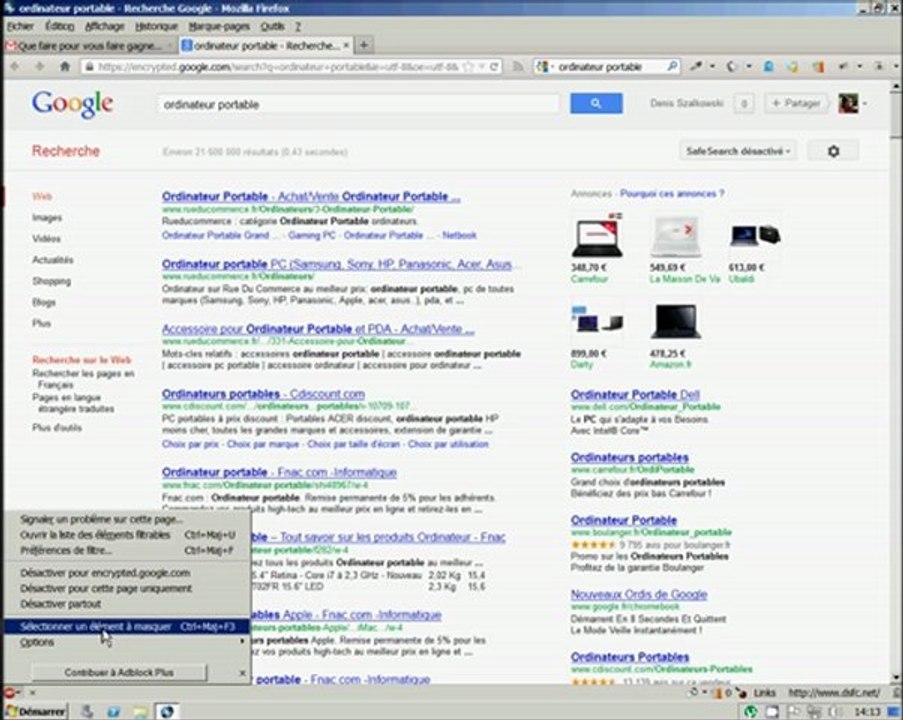Open SafeSearch désactivé dropdown
The image size is (903, 720).
(x=738, y=151)
